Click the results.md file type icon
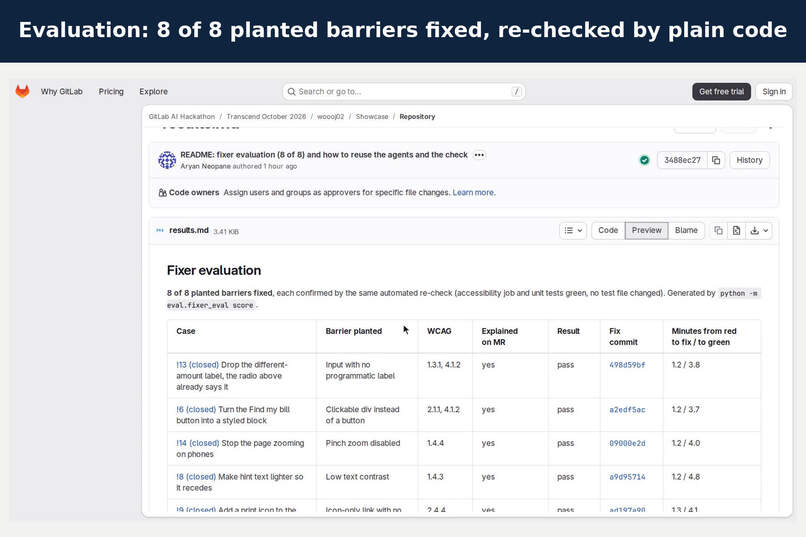Screen dimensions: 806x537 [x=160, y=230]
